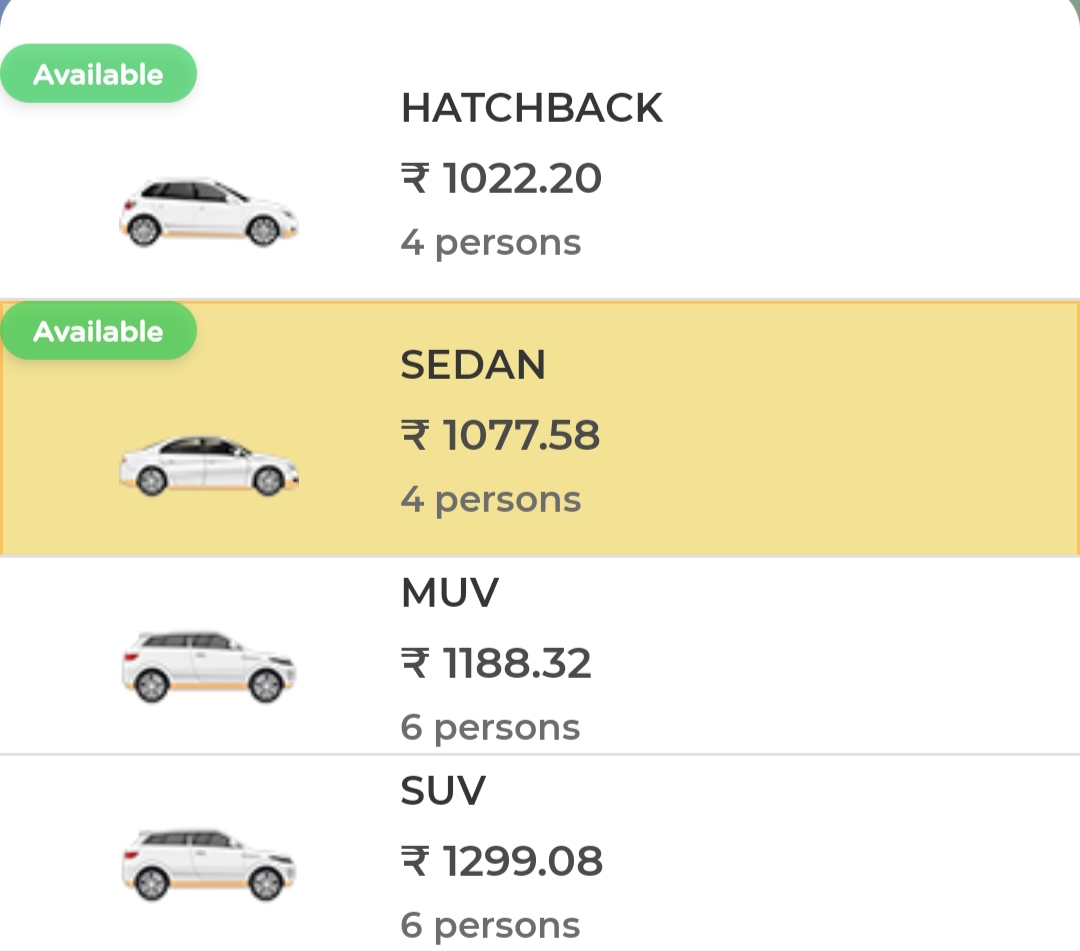Viewport: 1080px width, 951px height.
Task: Click the ₹ 1022.20 hatchback fare
Action: coord(501,178)
